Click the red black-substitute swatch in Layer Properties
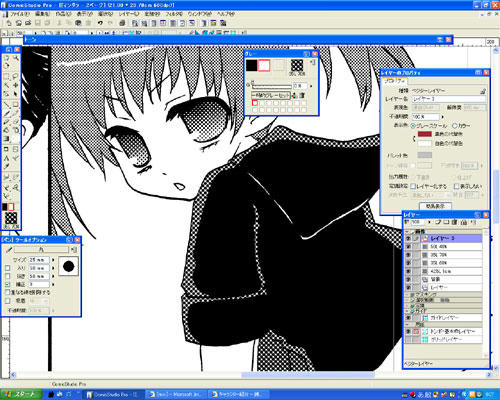The height and width of the screenshot is (400, 500). [x=425, y=134]
